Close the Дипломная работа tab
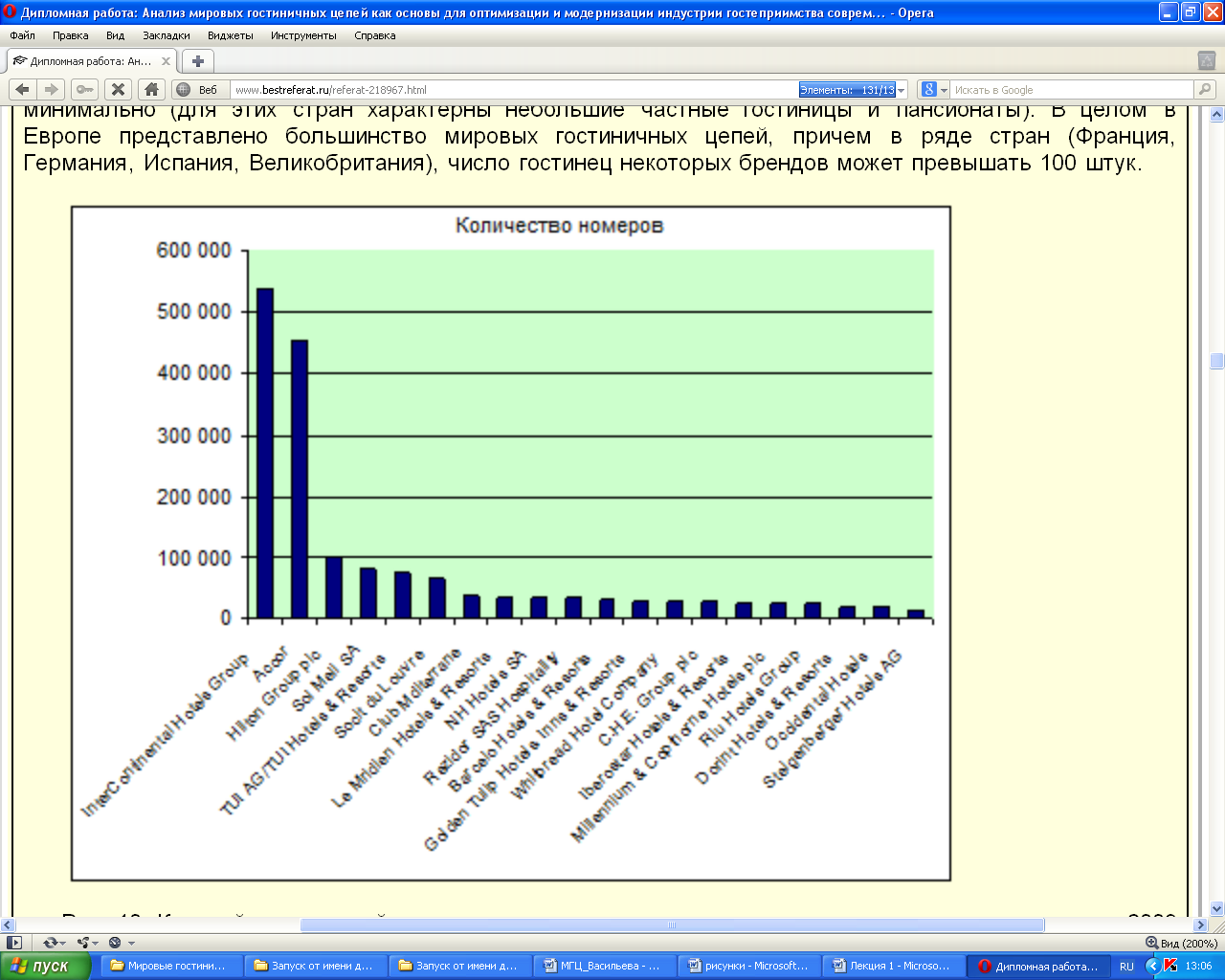Screen dimensions: 1225x980 tap(166, 61)
